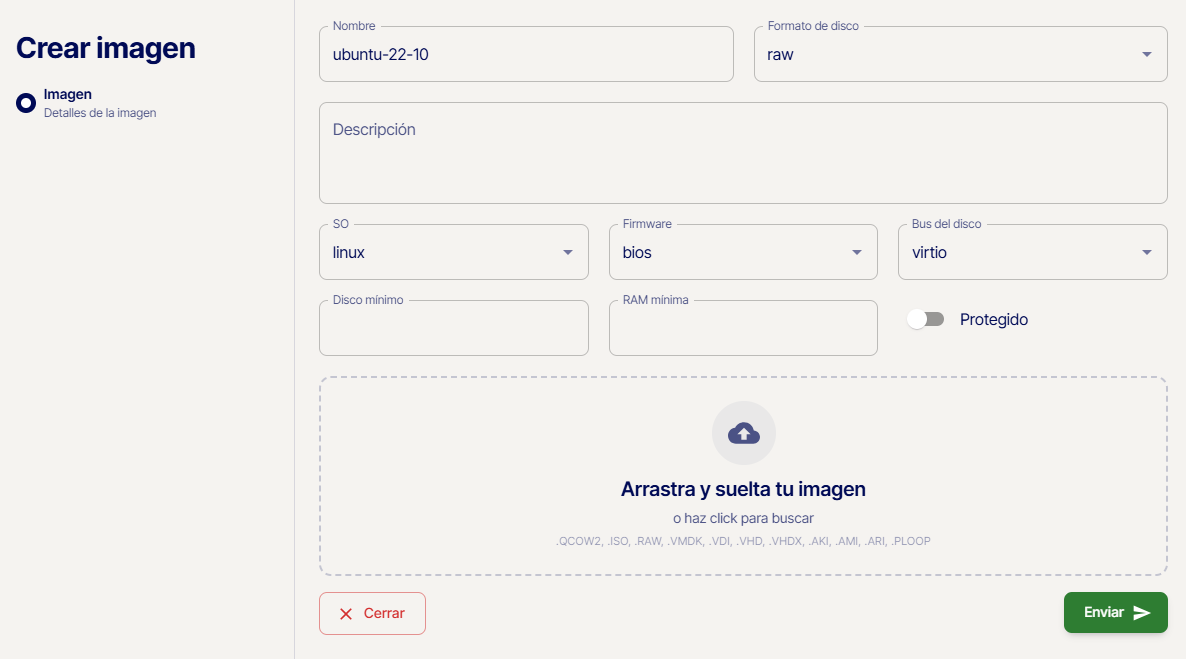Open the firmware selector showing bios
The height and width of the screenshot is (659, 1186).
click(743, 252)
